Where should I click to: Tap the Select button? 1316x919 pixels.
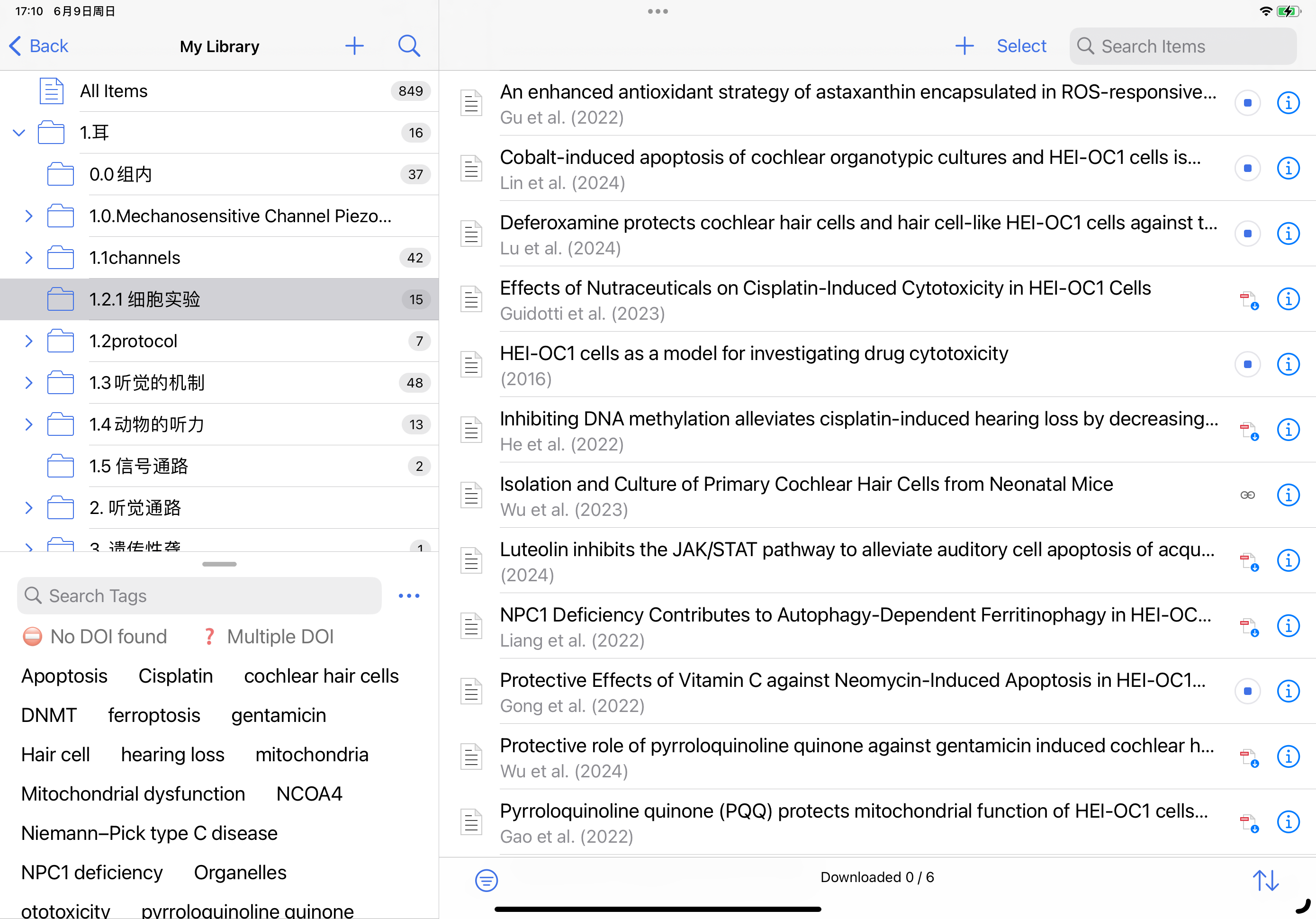click(1021, 46)
